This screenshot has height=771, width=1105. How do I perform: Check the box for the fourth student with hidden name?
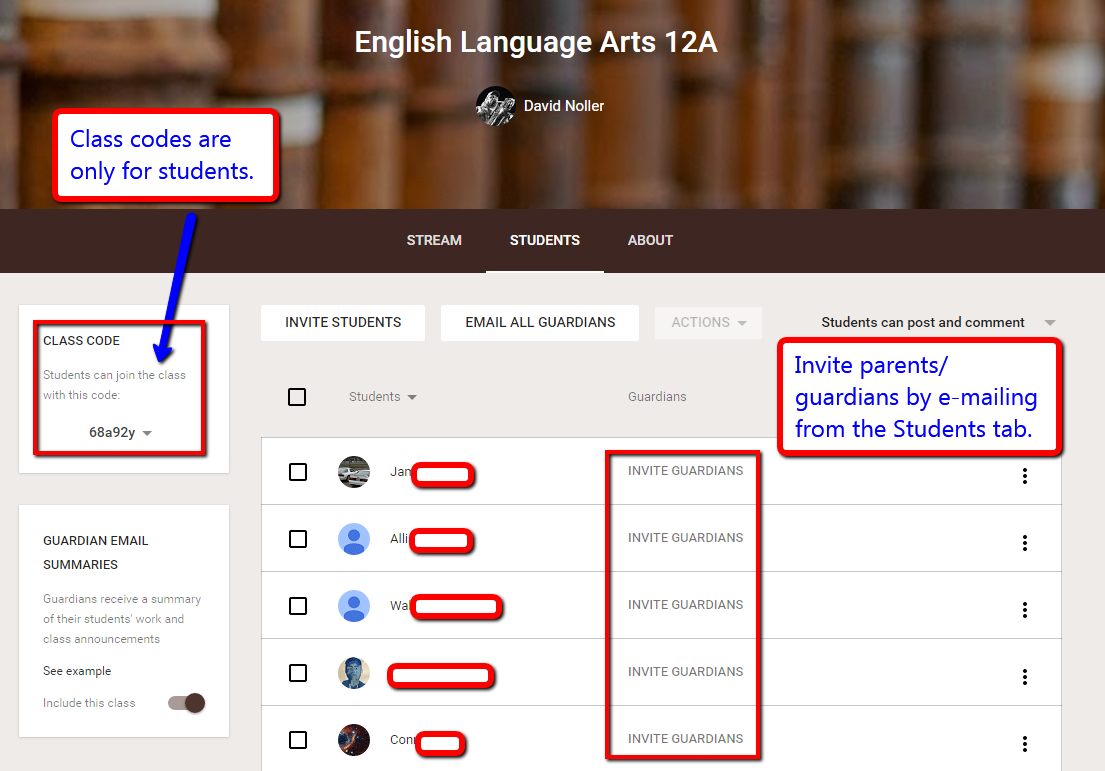point(298,673)
